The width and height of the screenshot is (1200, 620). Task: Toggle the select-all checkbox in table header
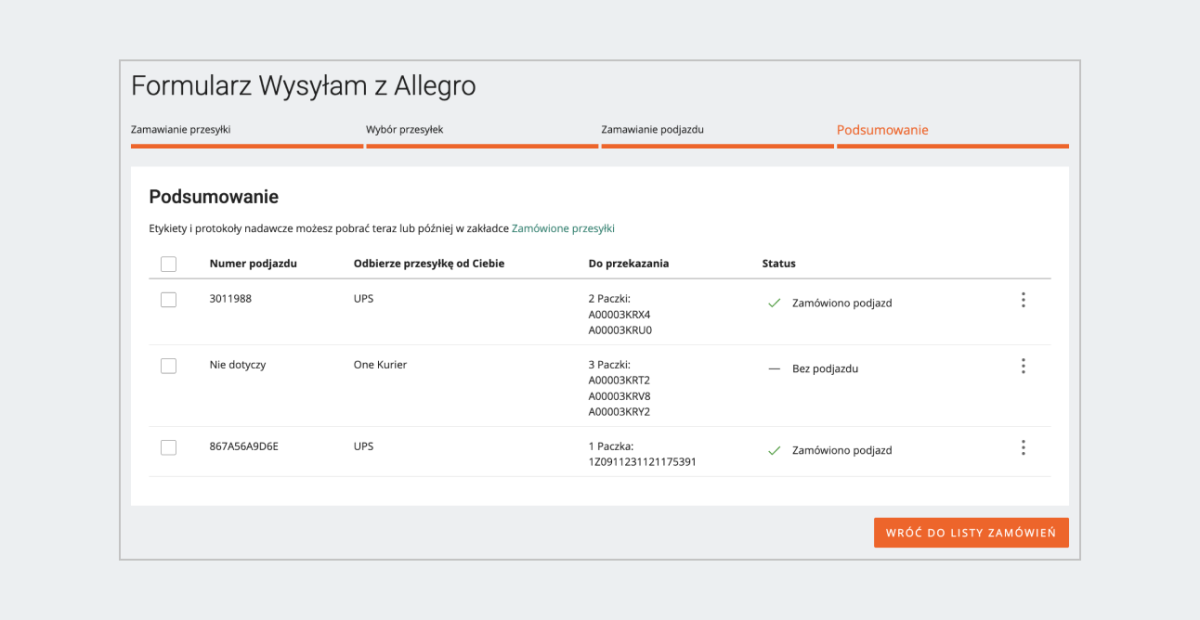pos(169,264)
